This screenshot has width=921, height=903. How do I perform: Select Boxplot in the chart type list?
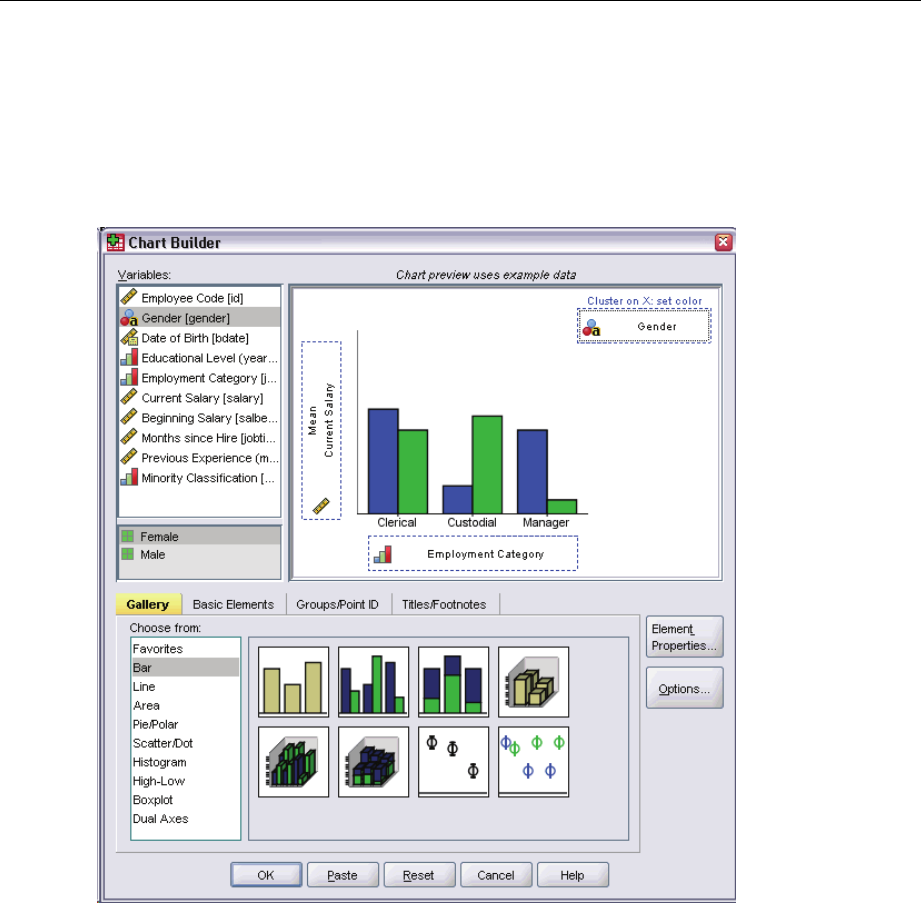(x=185, y=800)
